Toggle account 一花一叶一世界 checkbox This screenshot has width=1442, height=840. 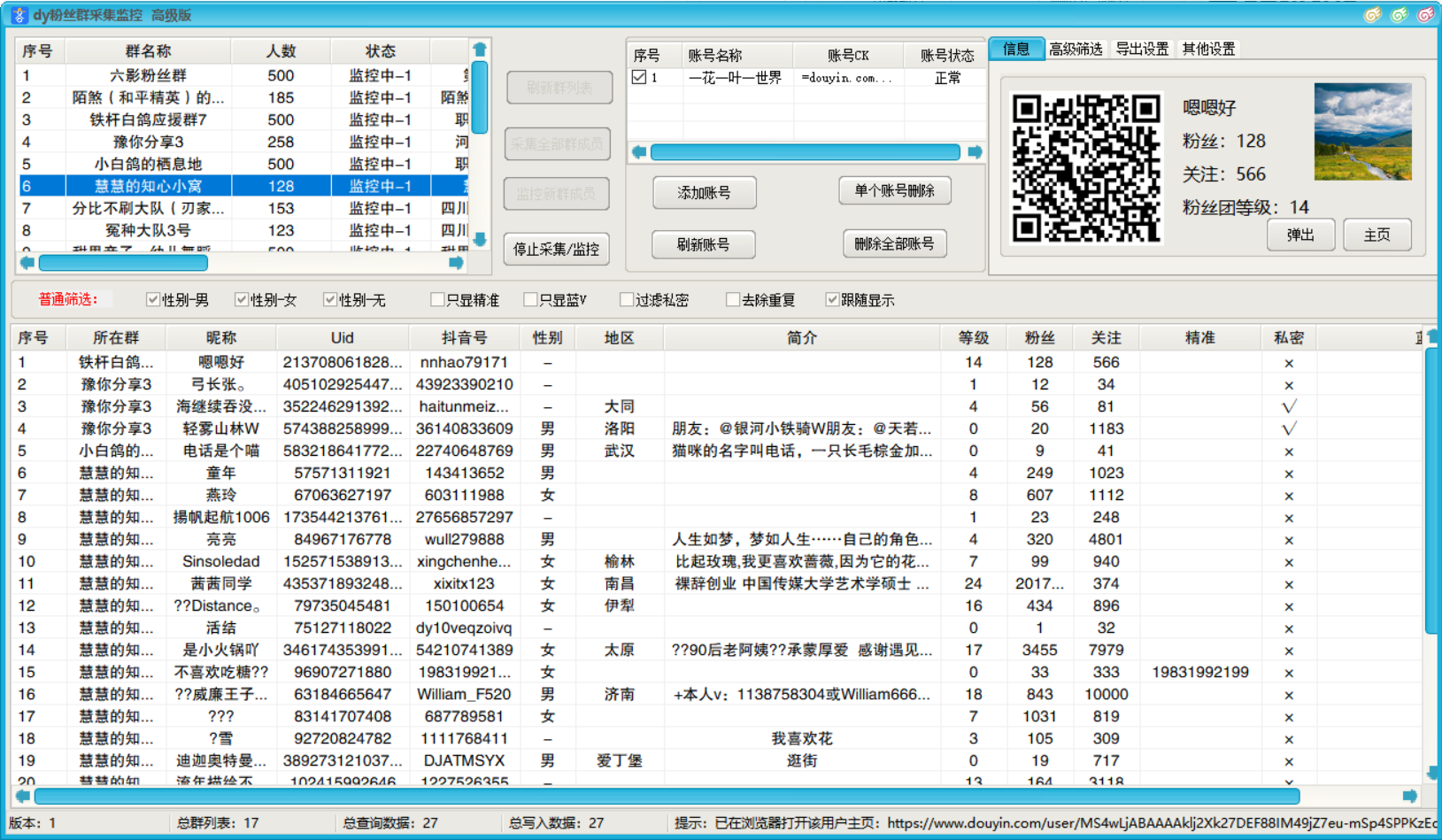coord(639,78)
